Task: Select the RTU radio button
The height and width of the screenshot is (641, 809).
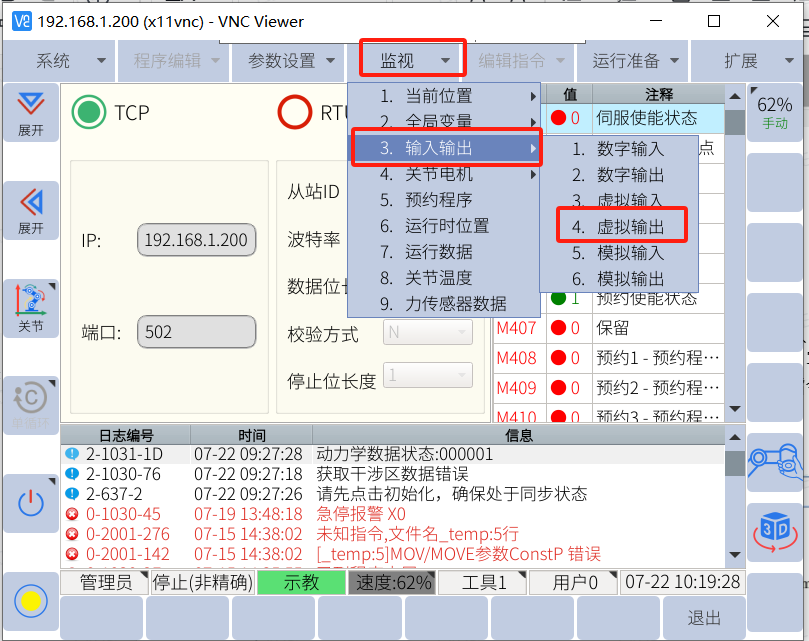Action: point(295,113)
